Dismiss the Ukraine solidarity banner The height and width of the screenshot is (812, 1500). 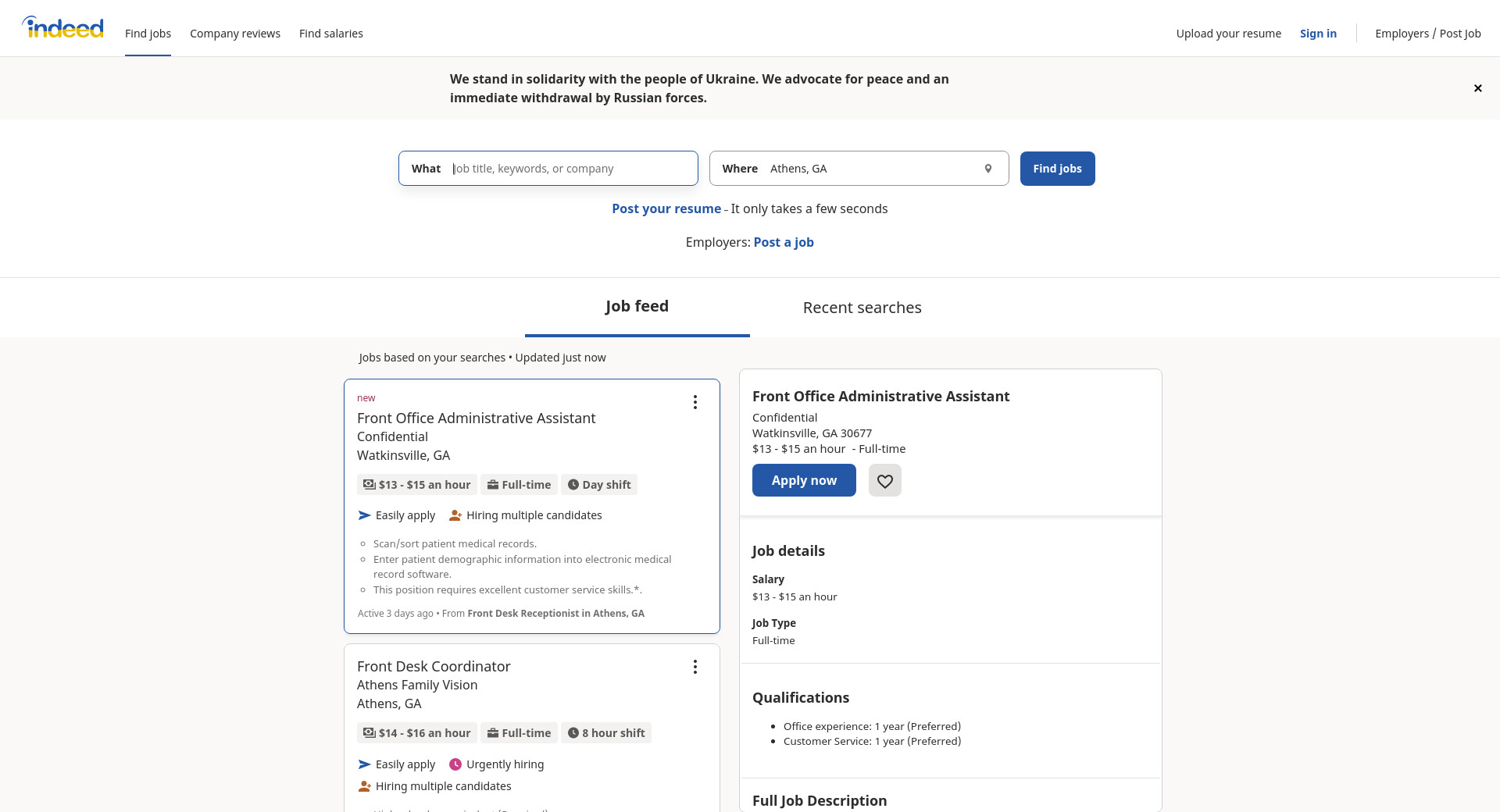[x=1477, y=88]
